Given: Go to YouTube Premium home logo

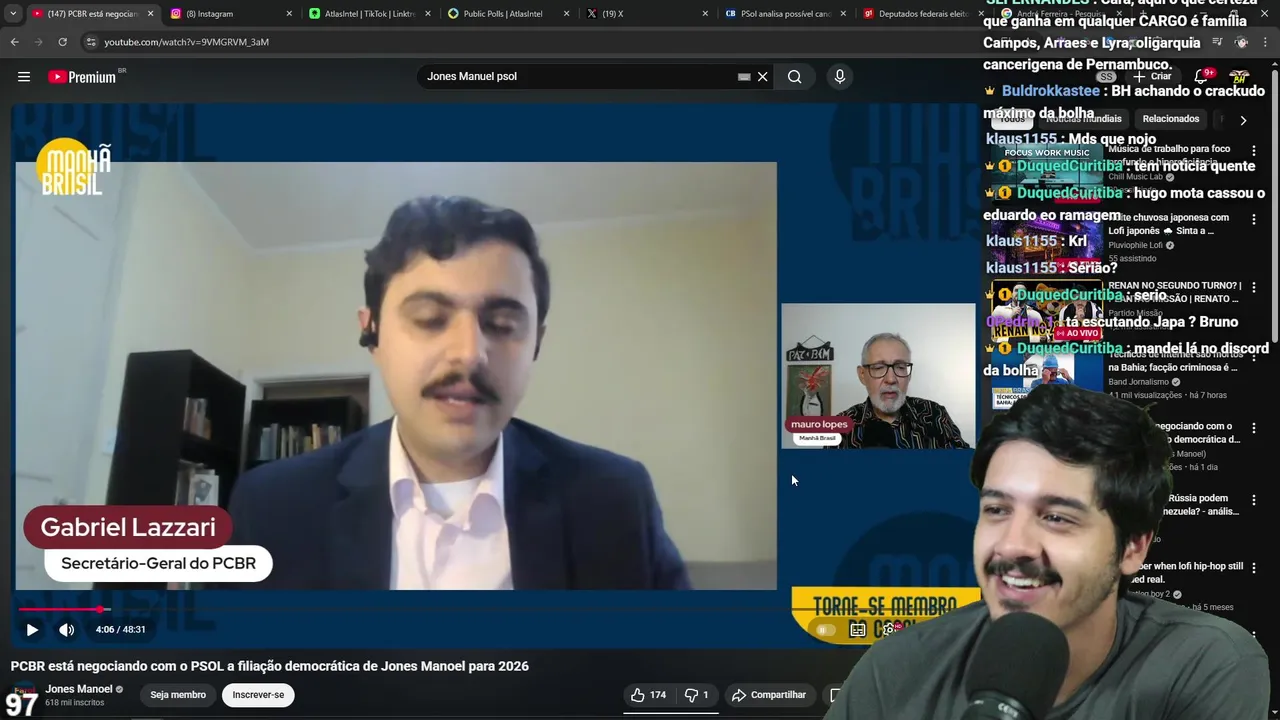Looking at the screenshot, I should coord(84,77).
